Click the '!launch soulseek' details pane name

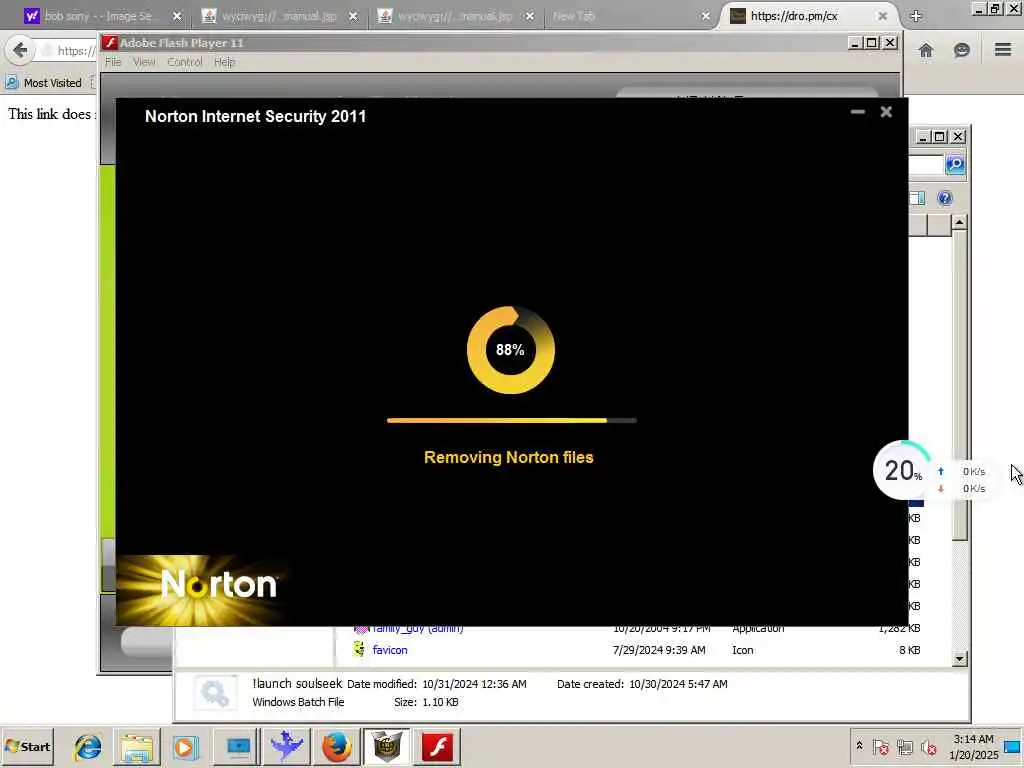[x=297, y=683]
